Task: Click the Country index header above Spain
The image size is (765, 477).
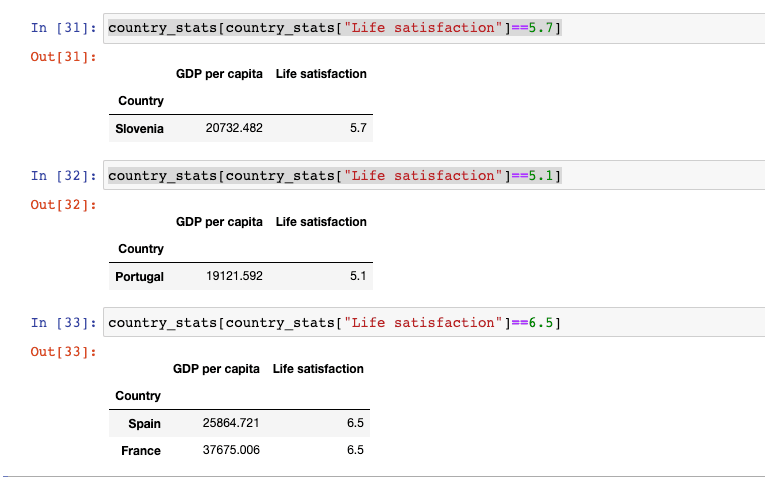Action: [138, 396]
